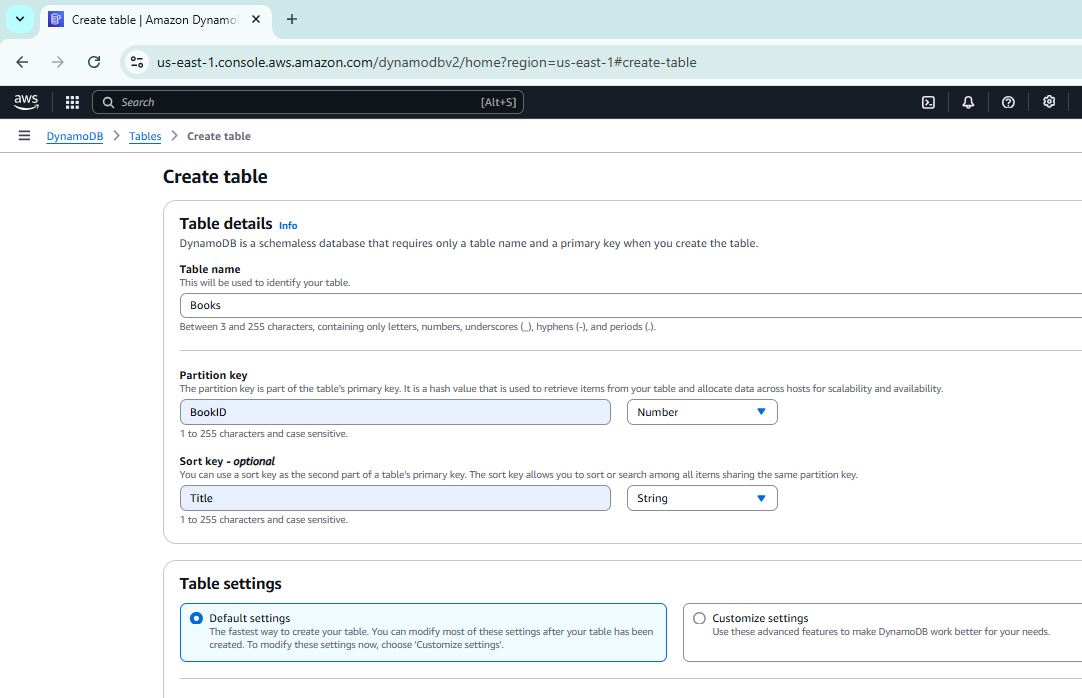Open the AWS services grid menu

pos(72,102)
